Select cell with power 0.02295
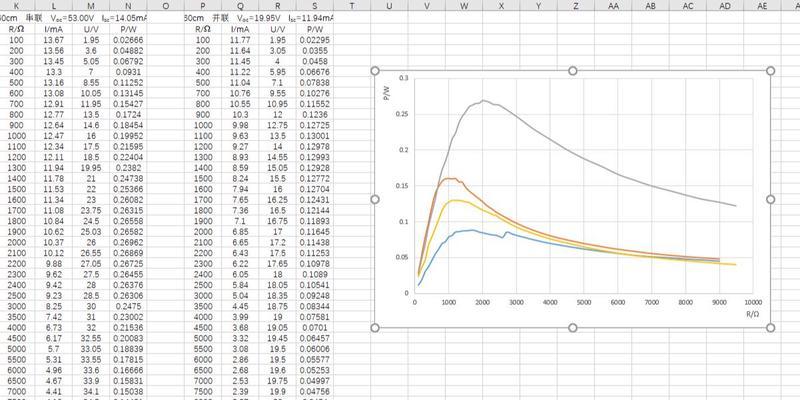Viewport: 800px width, 400px height. 314,40
